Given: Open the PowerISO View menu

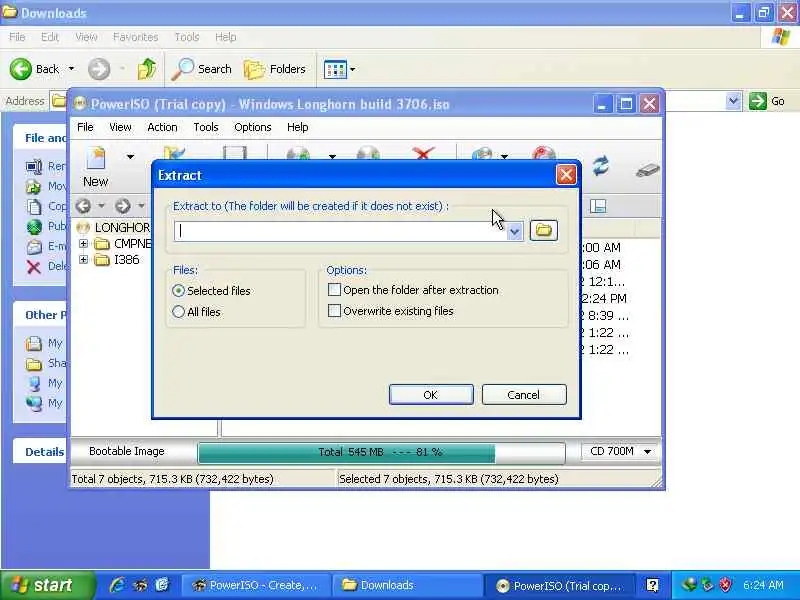Looking at the screenshot, I should [120, 127].
